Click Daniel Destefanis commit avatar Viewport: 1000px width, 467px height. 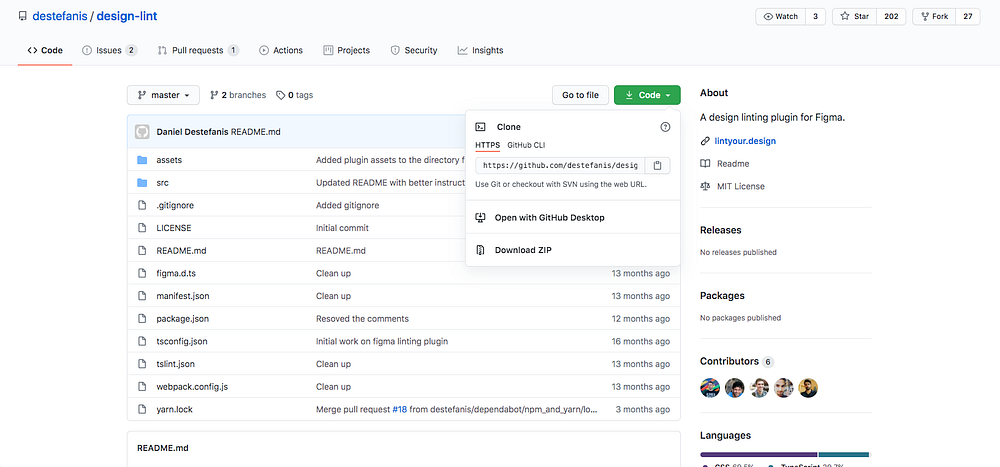(x=142, y=132)
